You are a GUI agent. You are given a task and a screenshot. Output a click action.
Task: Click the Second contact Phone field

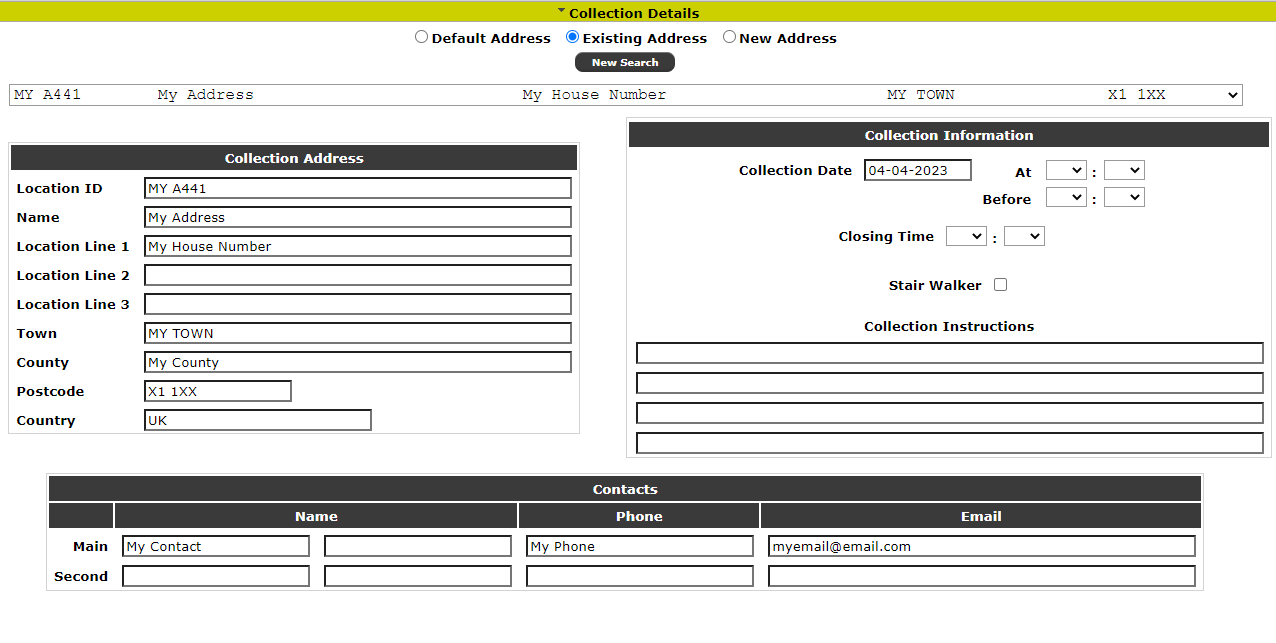point(640,576)
